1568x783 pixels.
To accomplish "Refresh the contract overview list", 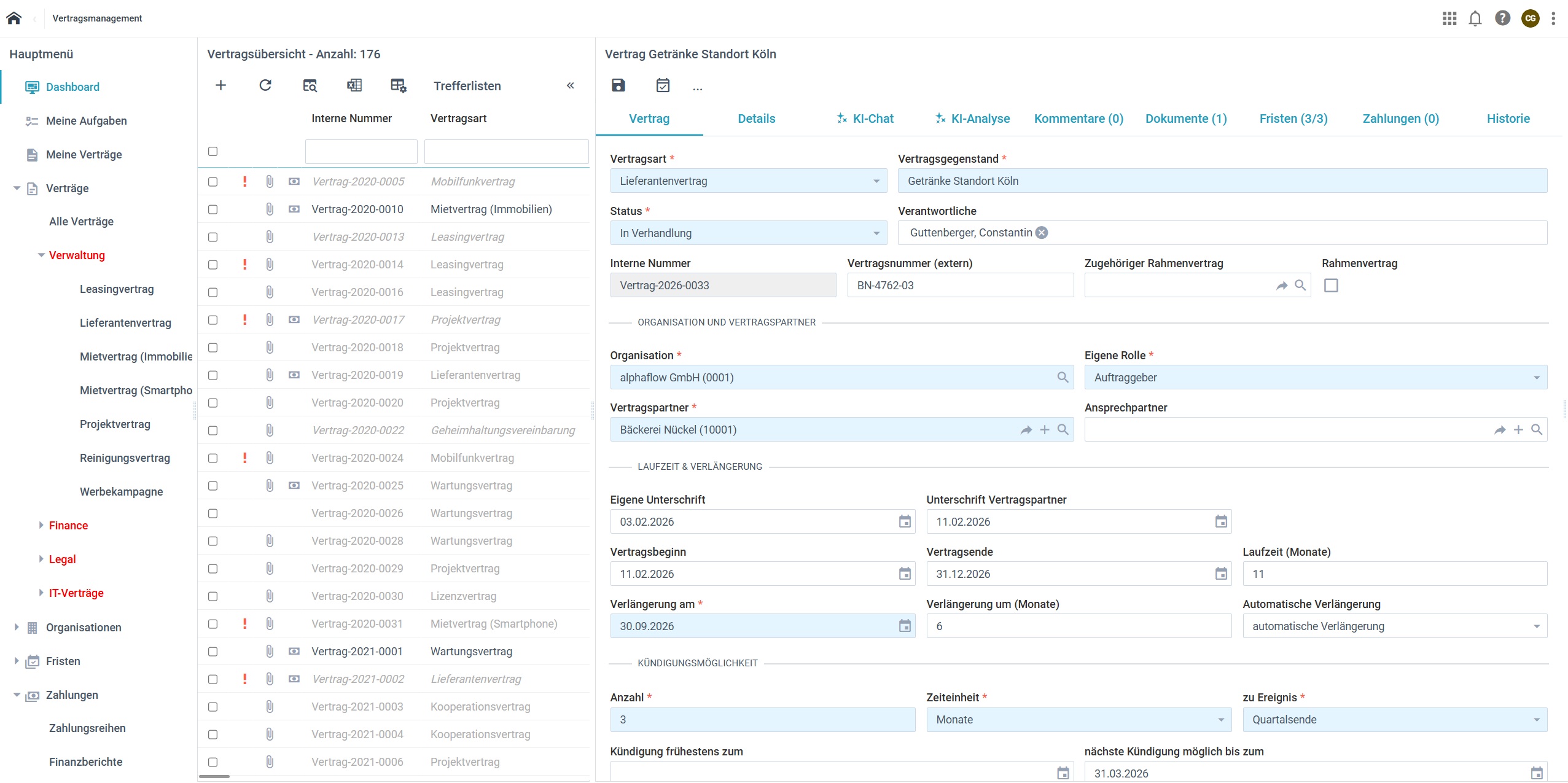I will (265, 85).
